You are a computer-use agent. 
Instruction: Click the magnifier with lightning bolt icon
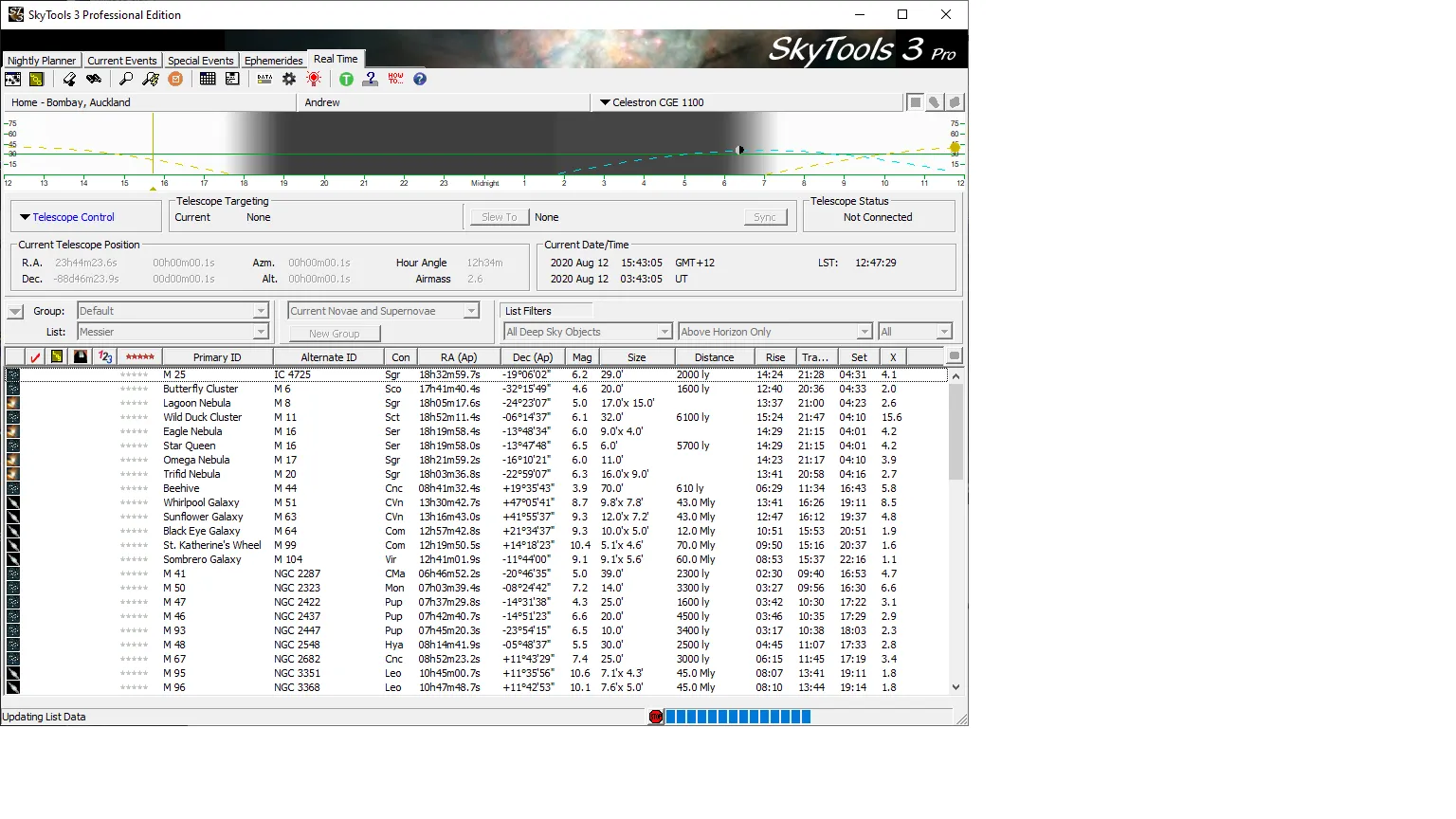[150, 80]
